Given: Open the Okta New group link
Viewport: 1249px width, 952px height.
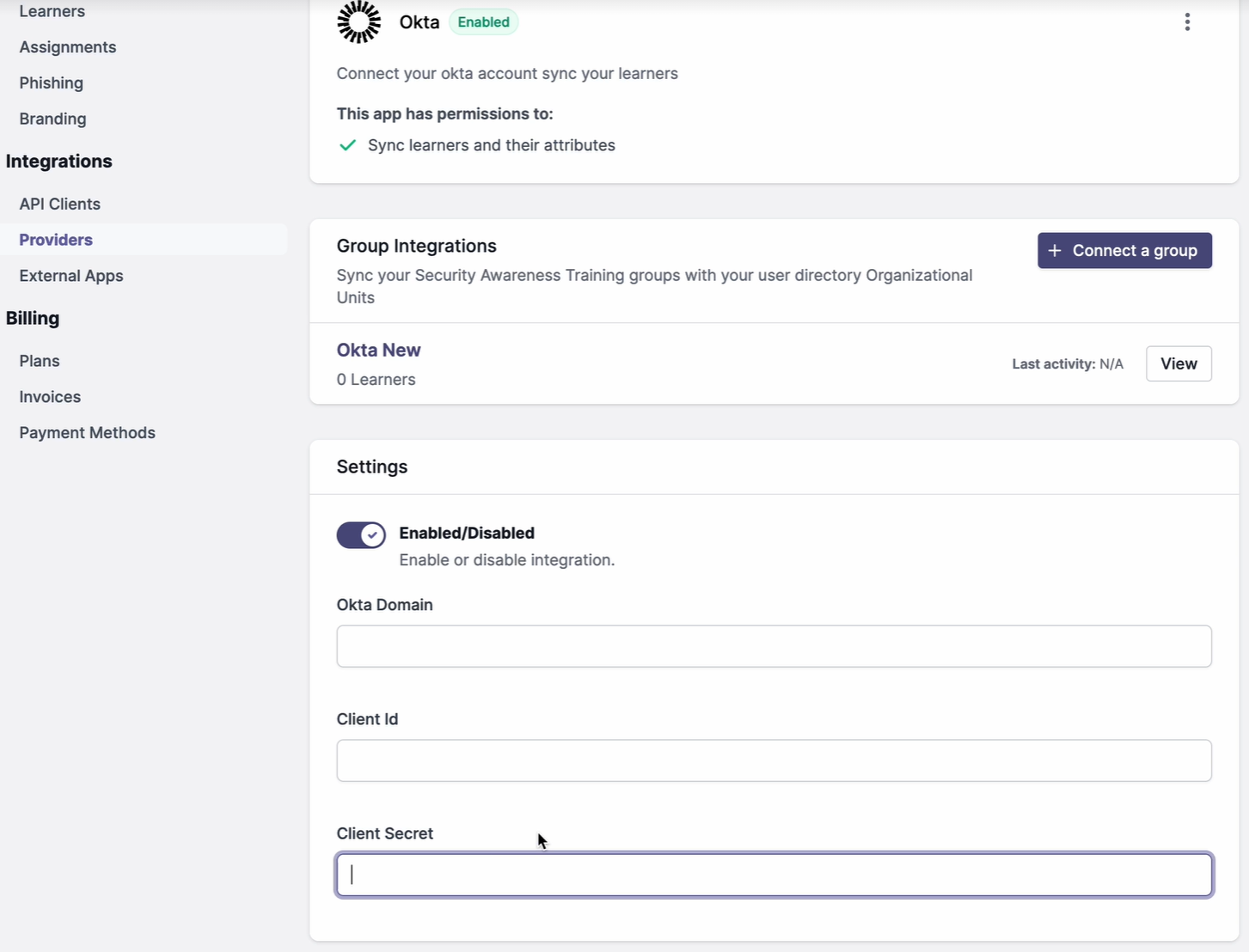Looking at the screenshot, I should click(378, 351).
